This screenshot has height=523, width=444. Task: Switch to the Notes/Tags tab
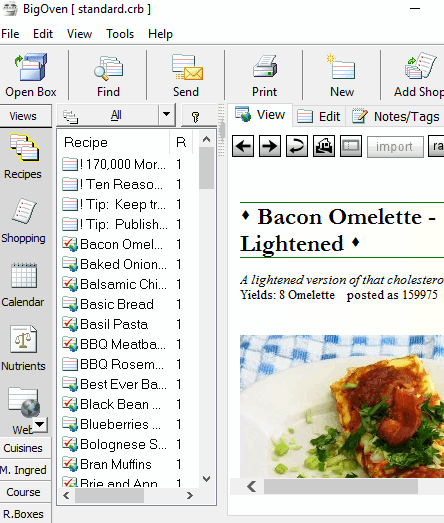[x=396, y=116]
